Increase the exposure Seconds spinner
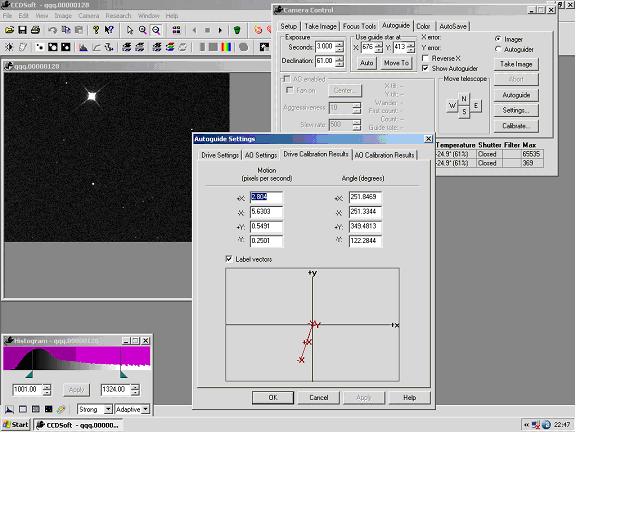This screenshot has height=512, width=640. point(339,44)
